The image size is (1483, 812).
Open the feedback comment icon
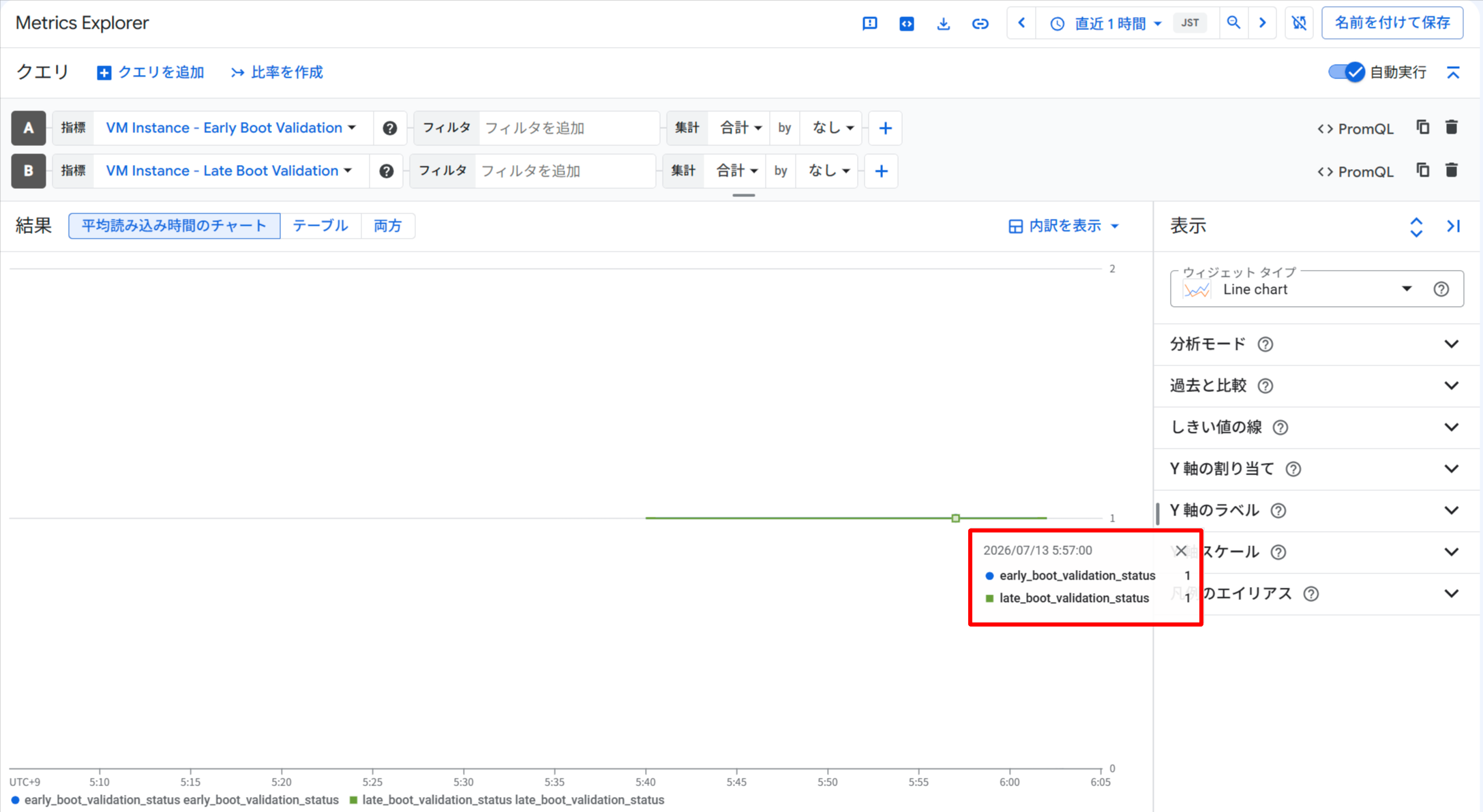(869, 24)
